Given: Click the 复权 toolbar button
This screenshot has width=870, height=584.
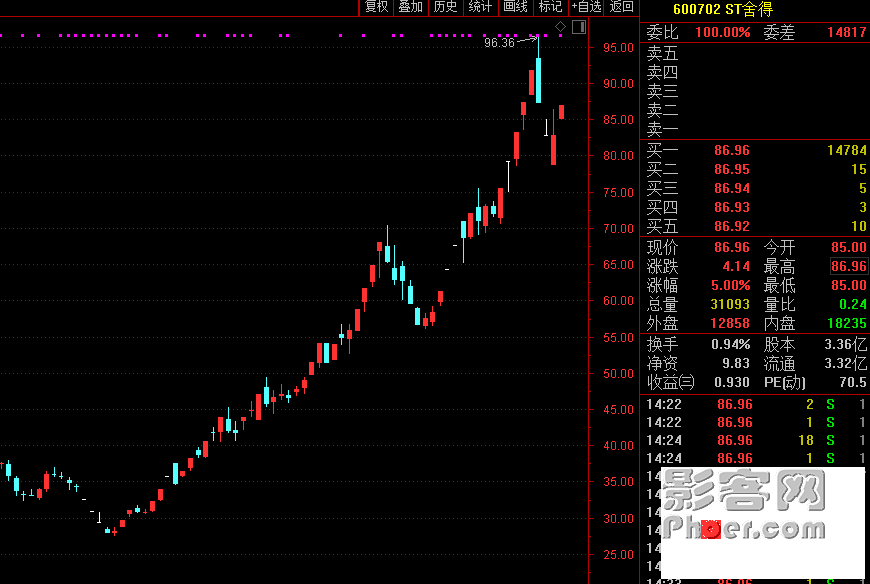Looking at the screenshot, I should 376,7.
